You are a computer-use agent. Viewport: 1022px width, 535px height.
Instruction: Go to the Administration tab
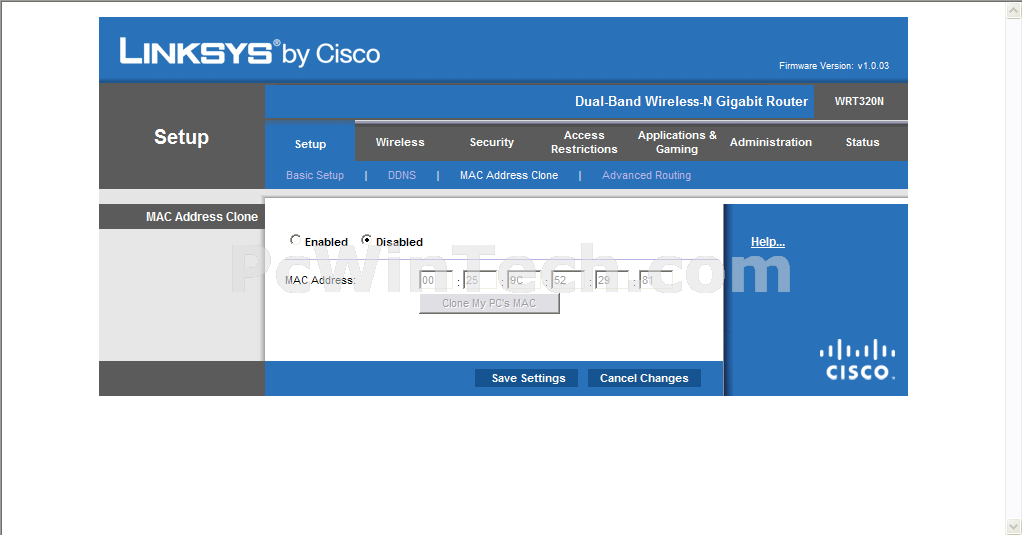[x=770, y=142]
